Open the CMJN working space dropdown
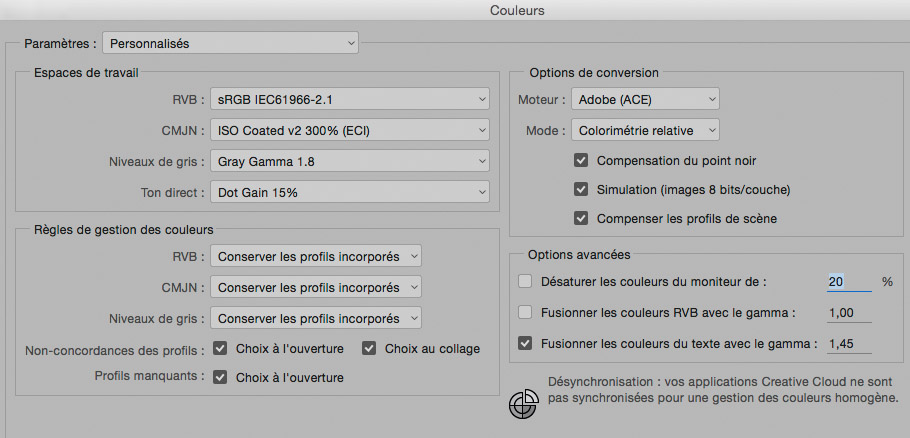 pos(350,131)
